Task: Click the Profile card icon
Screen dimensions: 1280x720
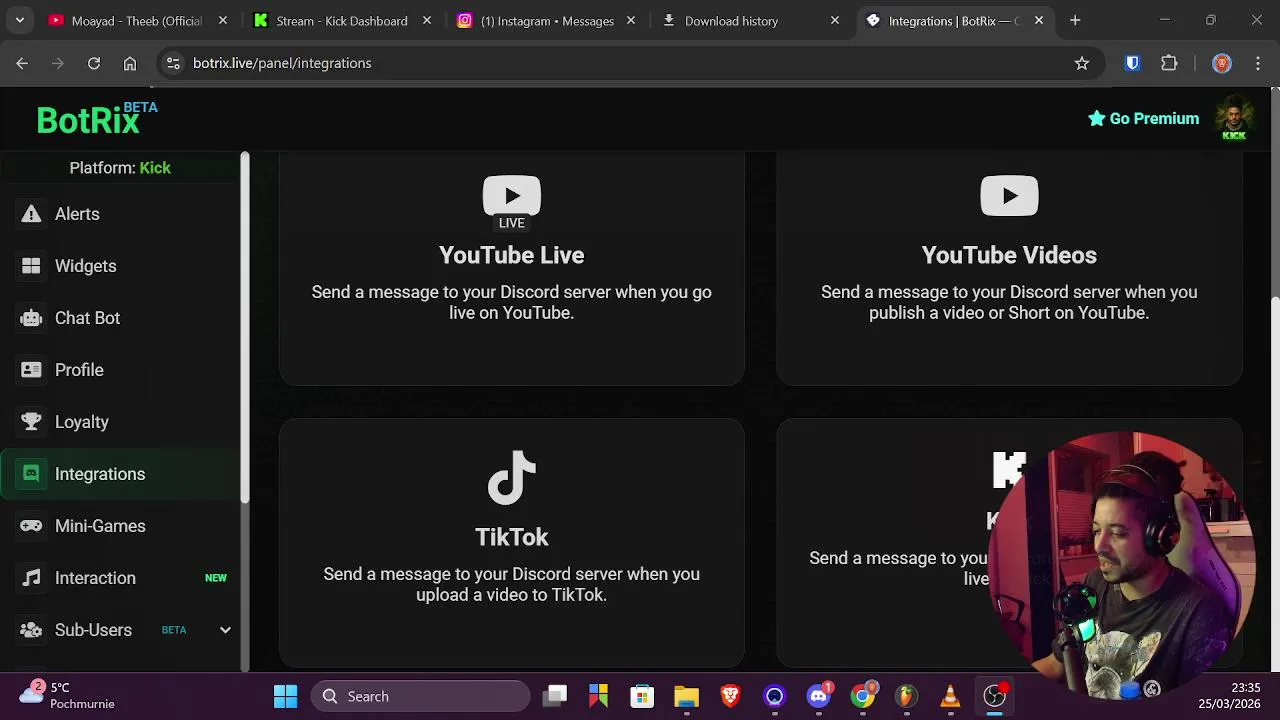Action: pos(31,370)
